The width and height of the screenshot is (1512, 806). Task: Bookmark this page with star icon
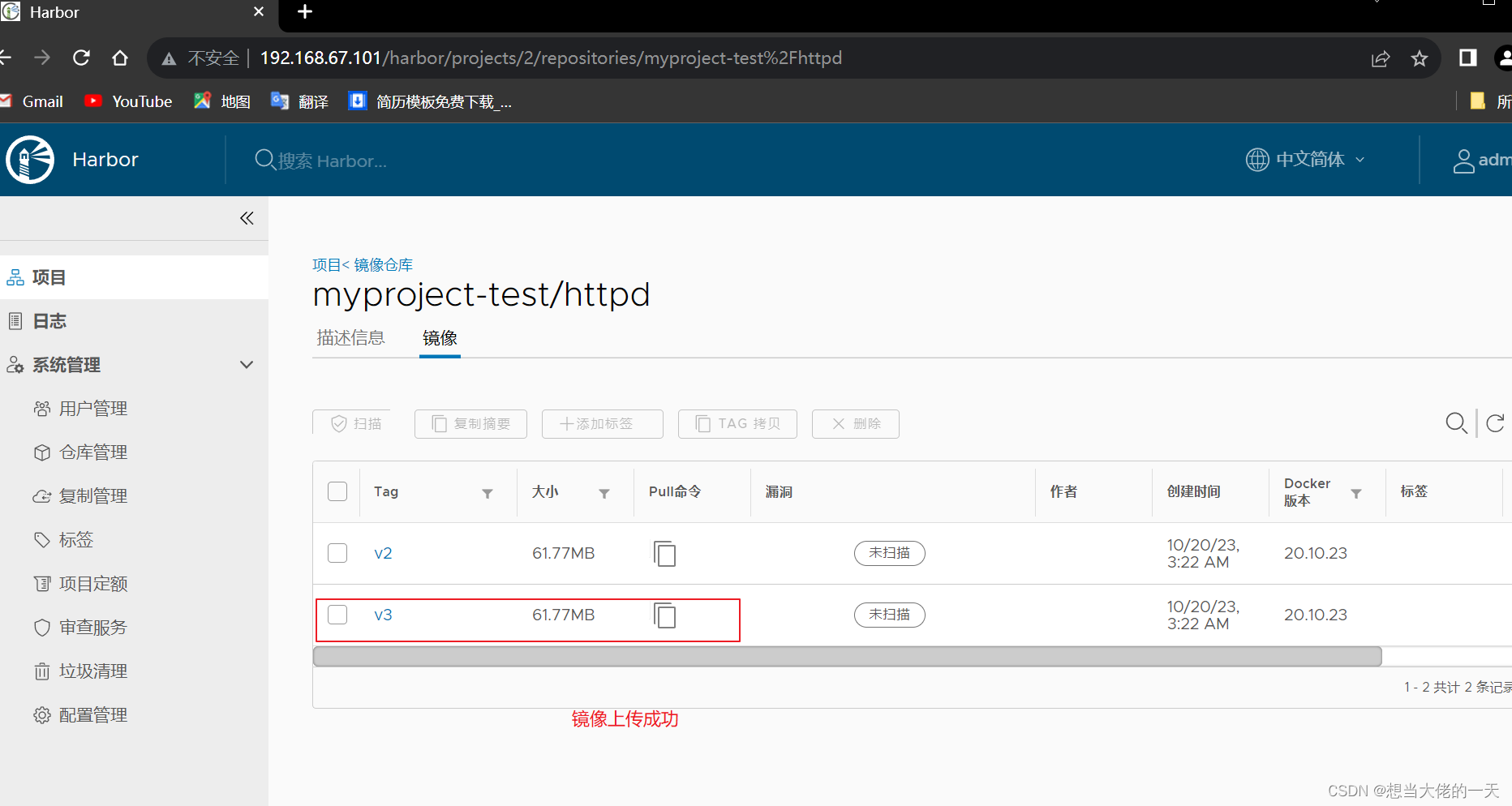pyautogui.click(x=1419, y=58)
